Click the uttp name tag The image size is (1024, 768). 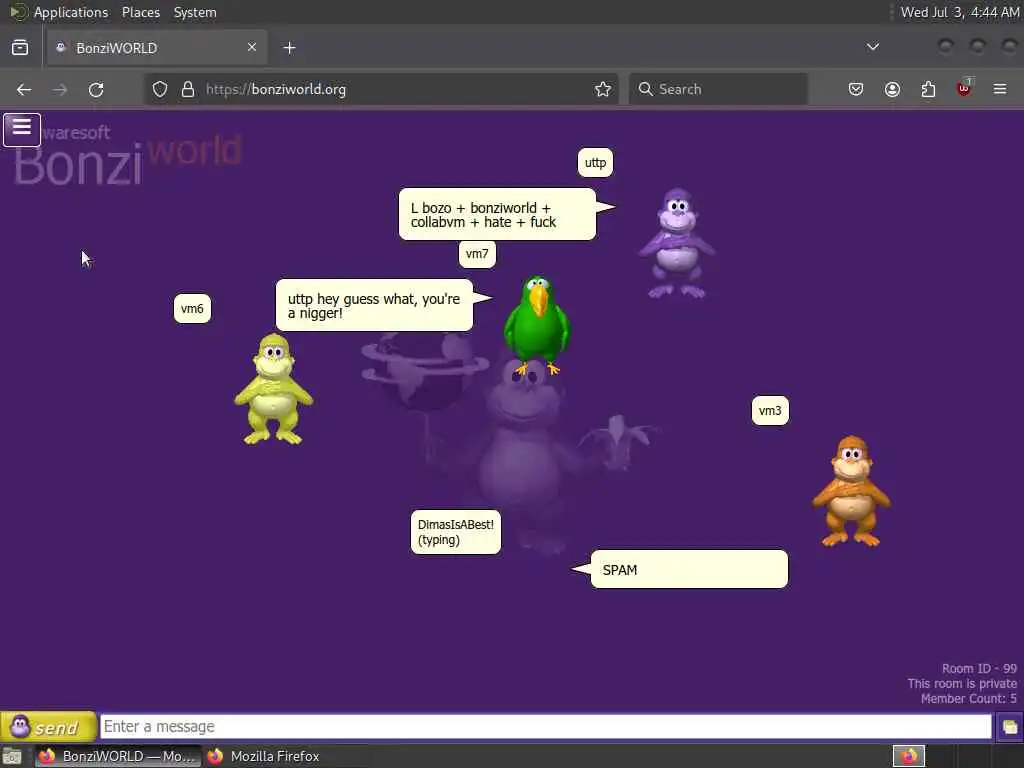coord(595,163)
